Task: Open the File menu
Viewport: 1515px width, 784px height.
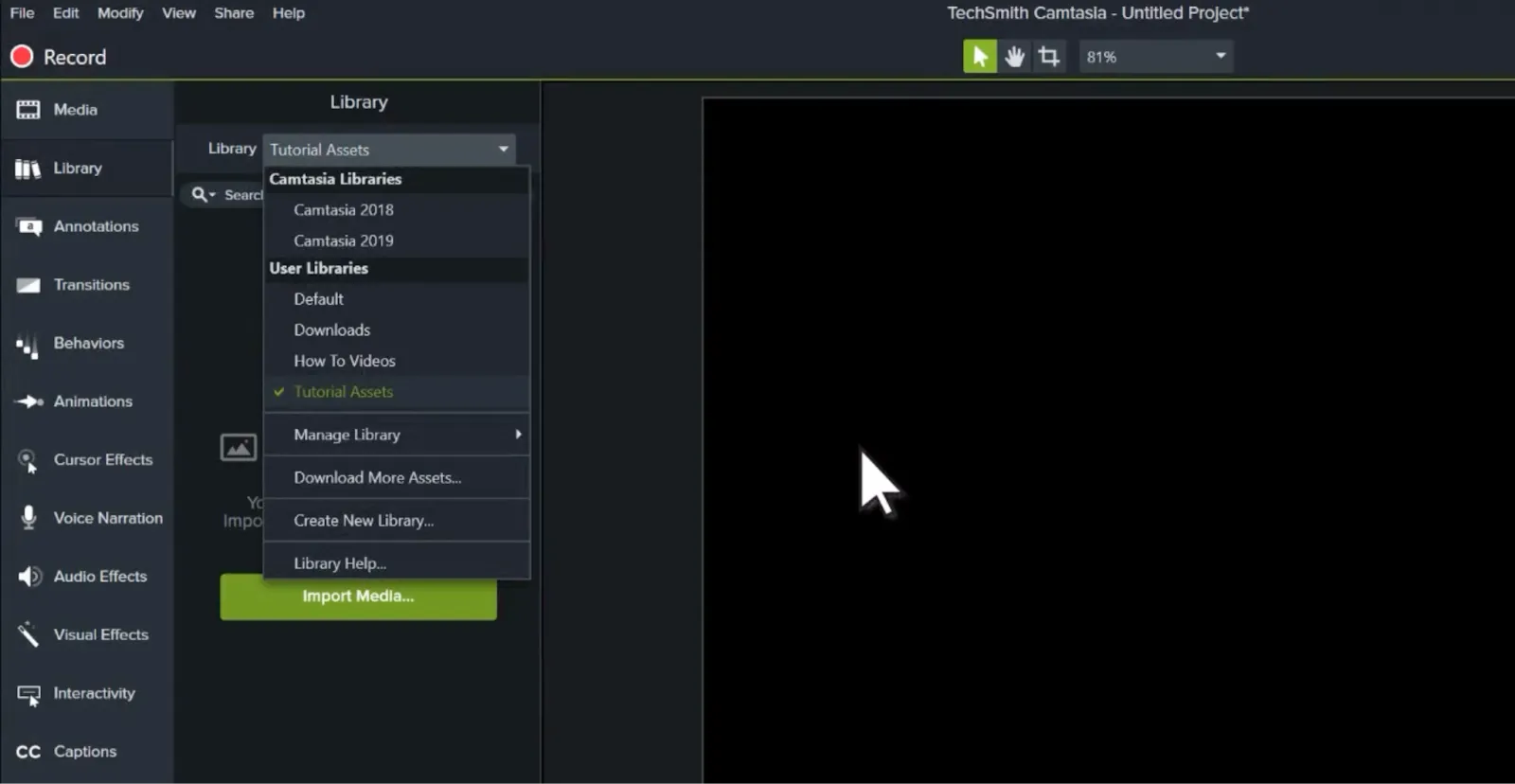Action: point(22,13)
